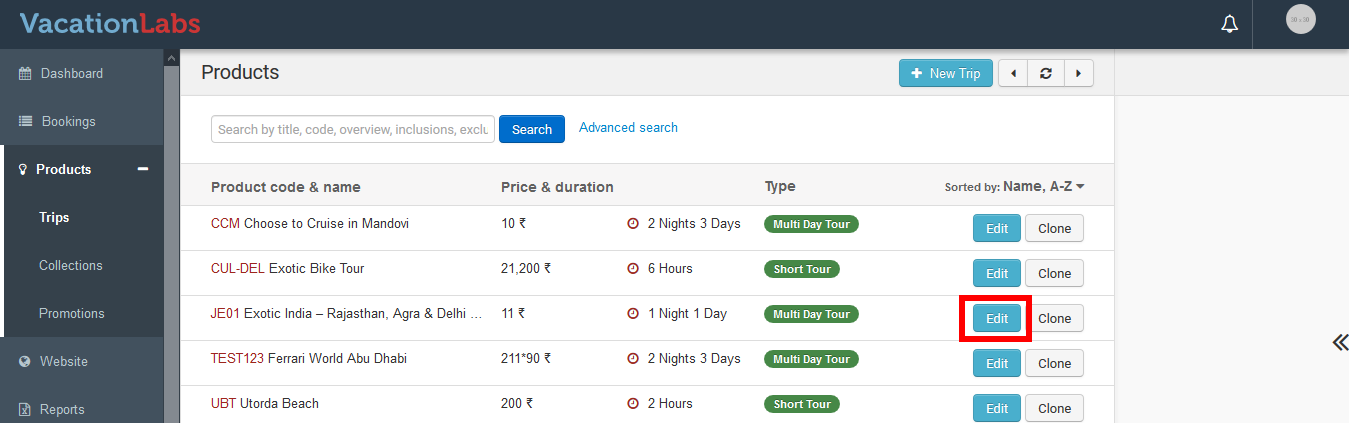Edit the Exotic India JE01 trip
Image resolution: width=1349 pixels, height=423 pixels.
996,319
